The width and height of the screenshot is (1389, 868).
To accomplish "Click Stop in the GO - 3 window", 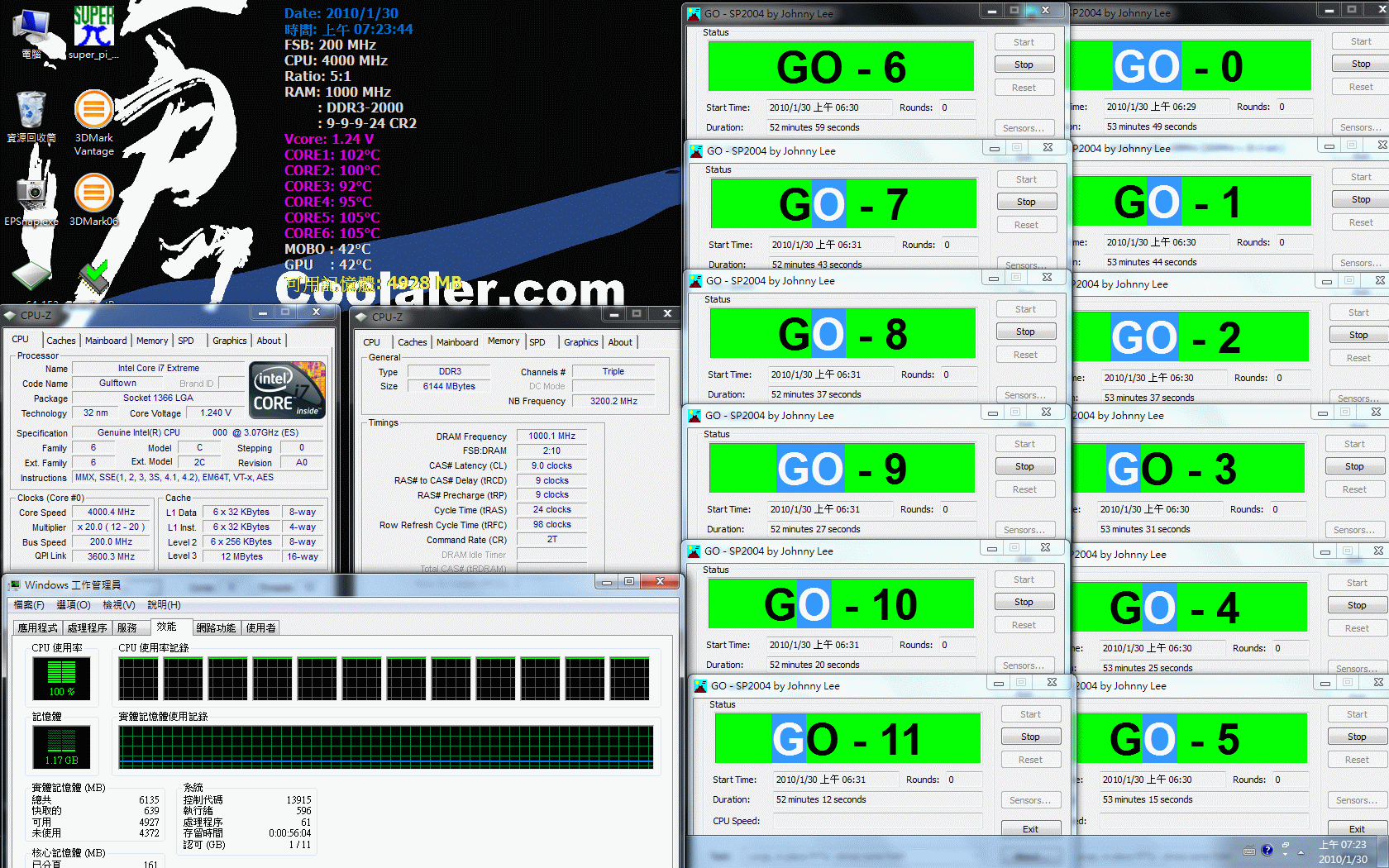I will [x=1354, y=466].
